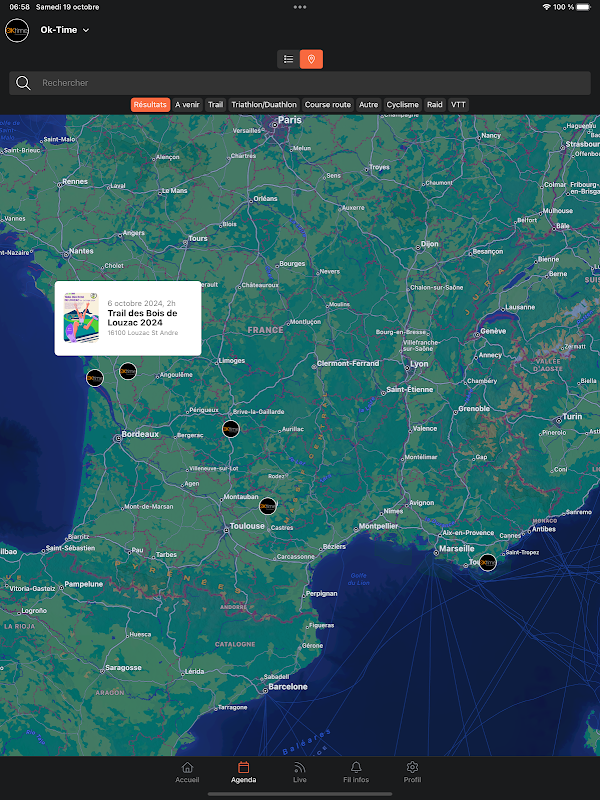Click the Rechercher search field
This screenshot has width=600, height=800.
(300, 83)
